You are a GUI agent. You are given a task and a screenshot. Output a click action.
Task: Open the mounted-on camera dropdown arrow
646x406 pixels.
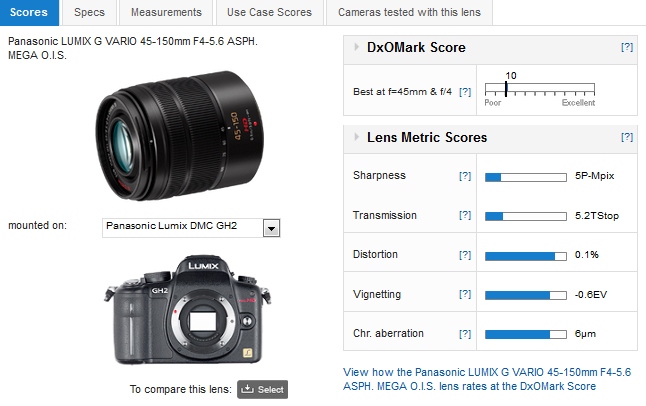[272, 228]
